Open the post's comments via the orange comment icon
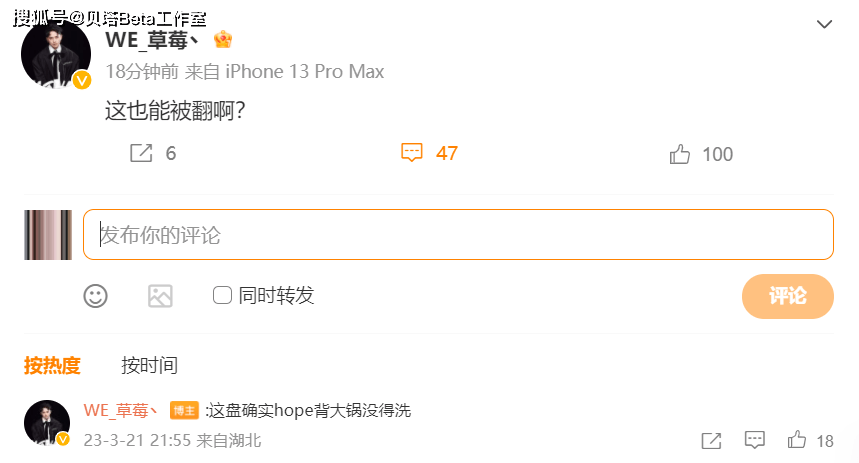The image size is (859, 463). click(411, 152)
